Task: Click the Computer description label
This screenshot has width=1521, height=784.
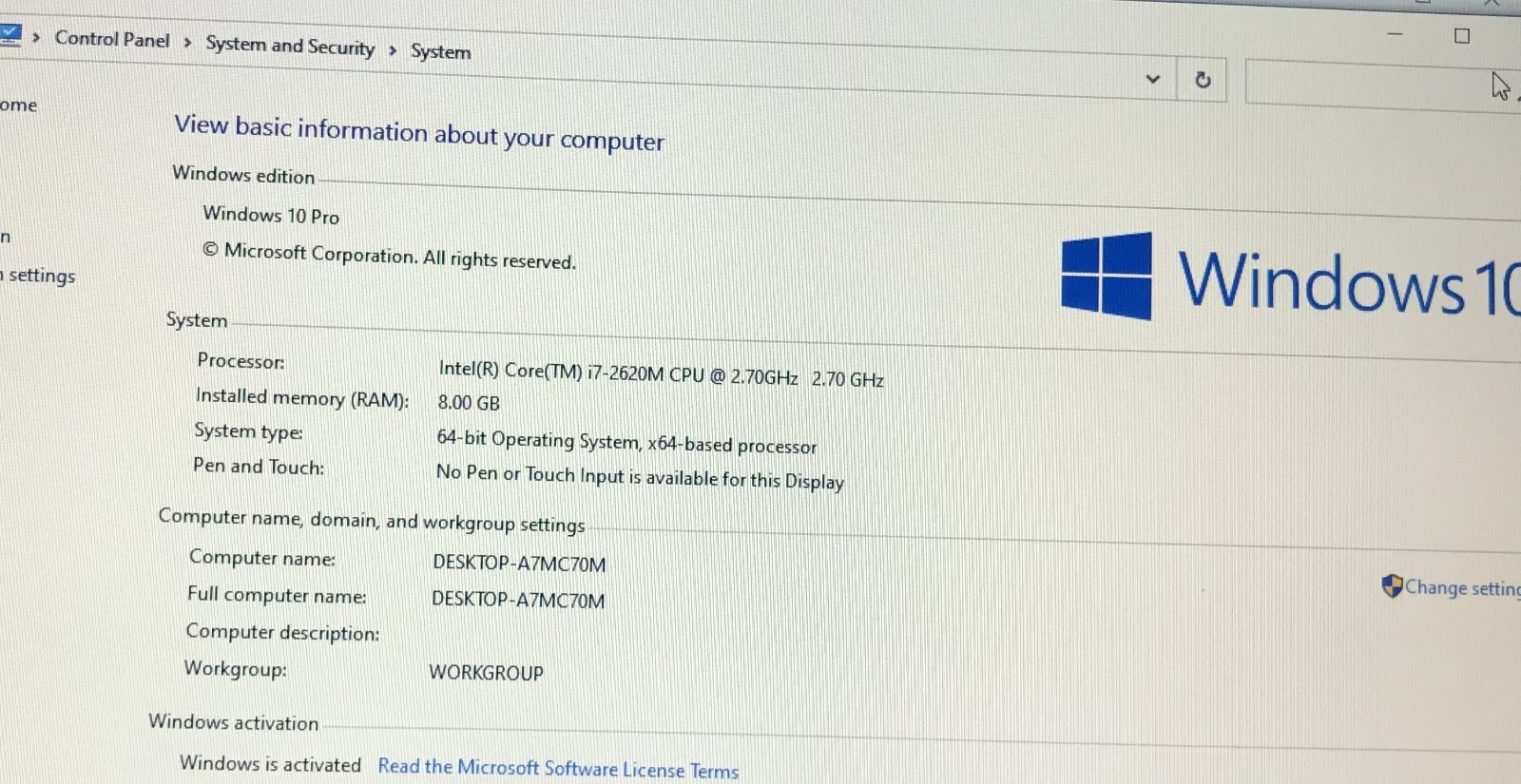Action: click(282, 632)
